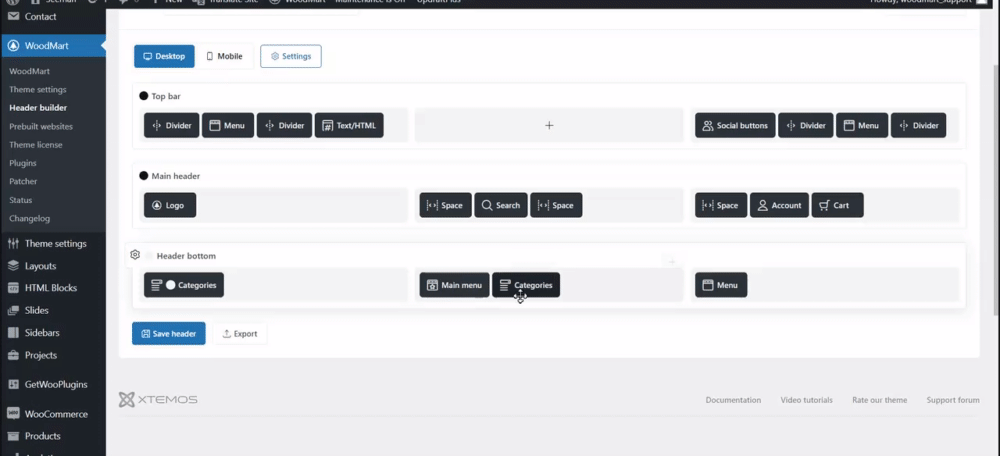Click the briefcase icon beside Projects
This screenshot has width=1000, height=456.
(13, 355)
